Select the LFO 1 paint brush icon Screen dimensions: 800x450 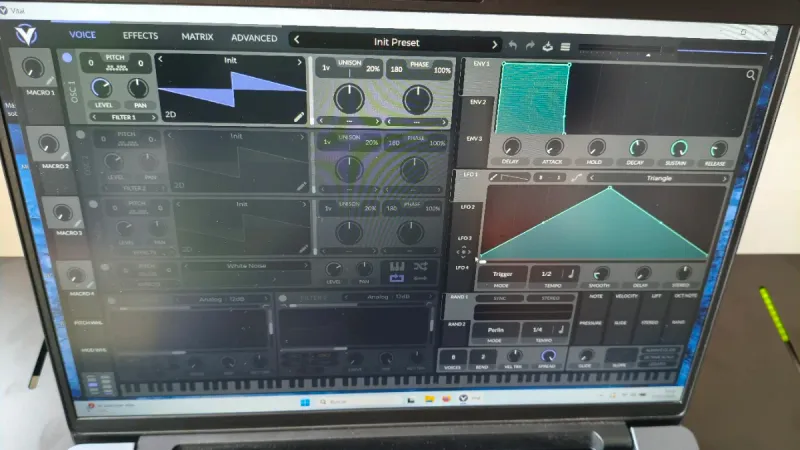point(493,177)
